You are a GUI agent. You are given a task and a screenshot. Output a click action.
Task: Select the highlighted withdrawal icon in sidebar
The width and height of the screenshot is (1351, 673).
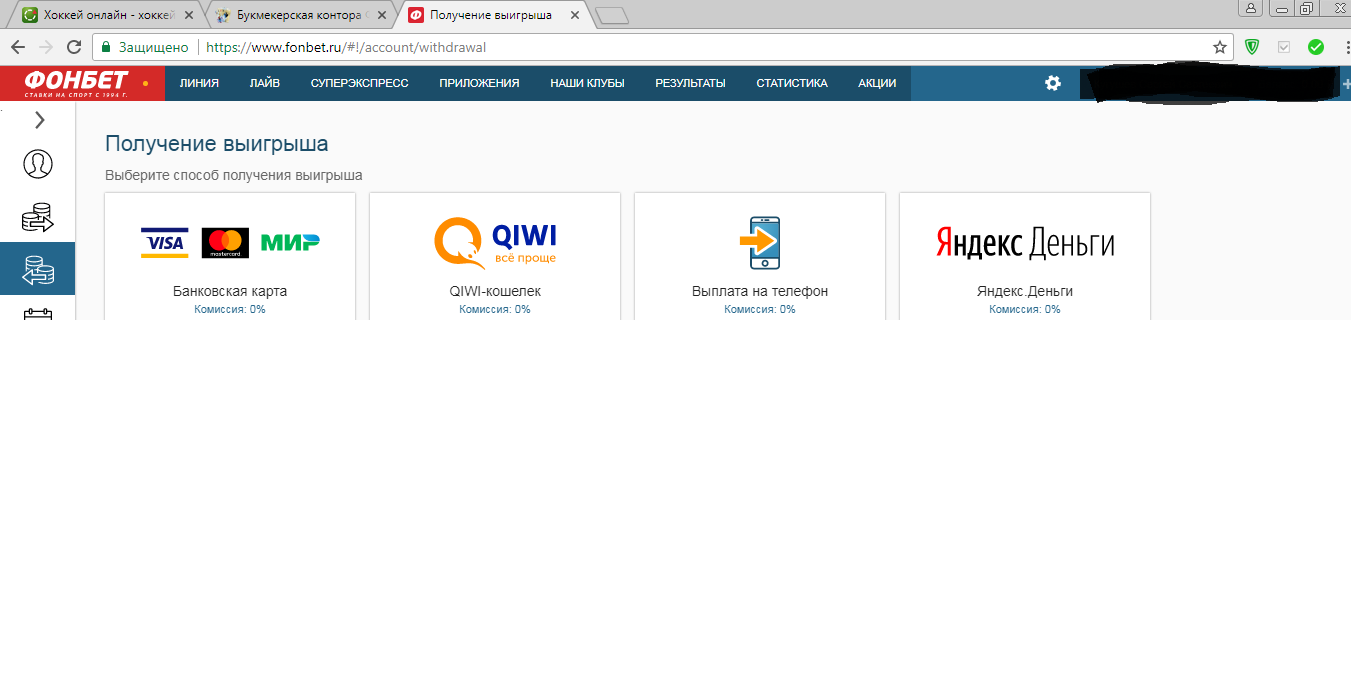[x=38, y=269]
